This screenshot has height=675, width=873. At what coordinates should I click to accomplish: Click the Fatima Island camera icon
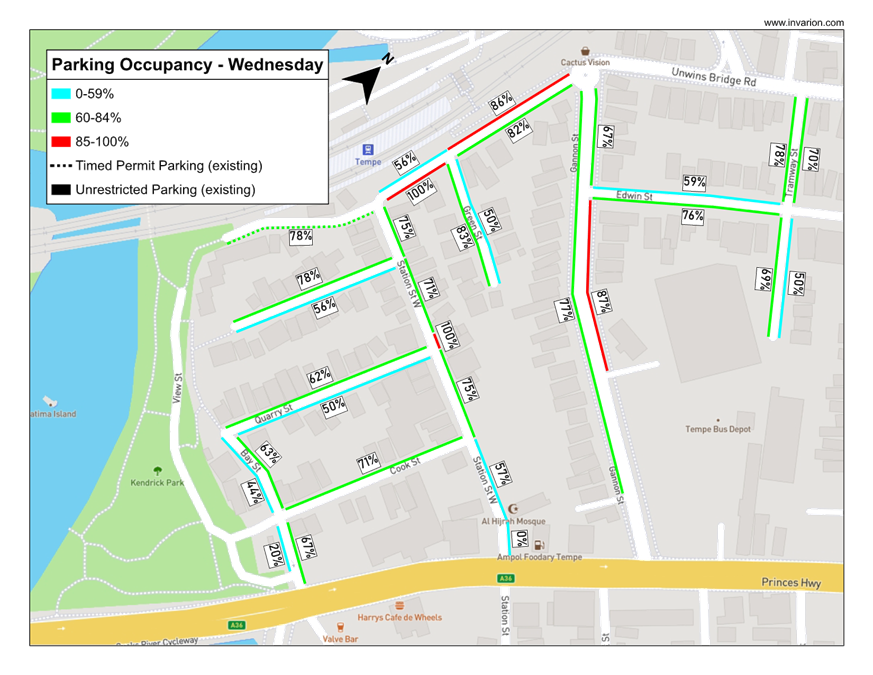point(49,401)
